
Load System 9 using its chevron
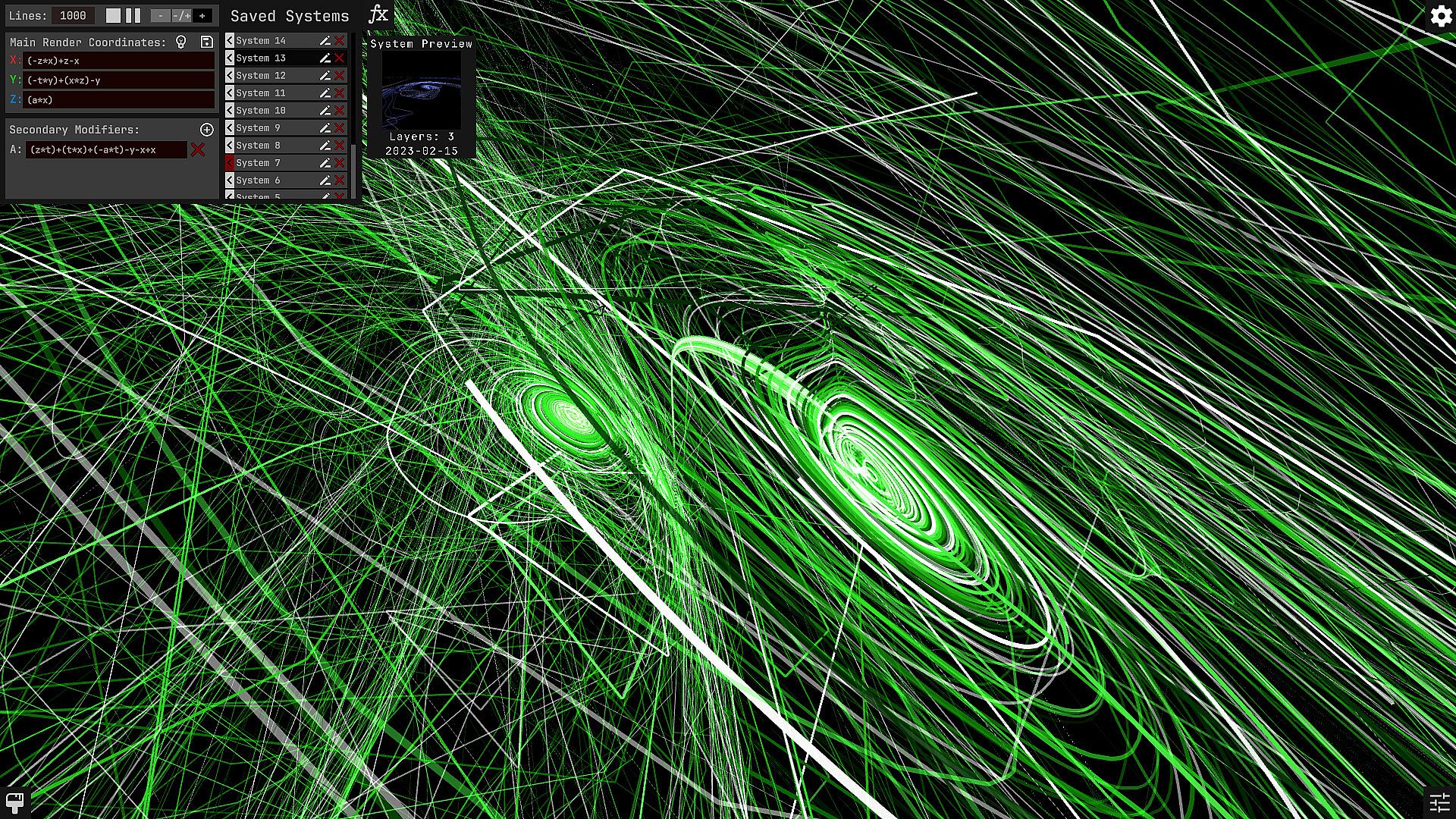click(x=230, y=128)
